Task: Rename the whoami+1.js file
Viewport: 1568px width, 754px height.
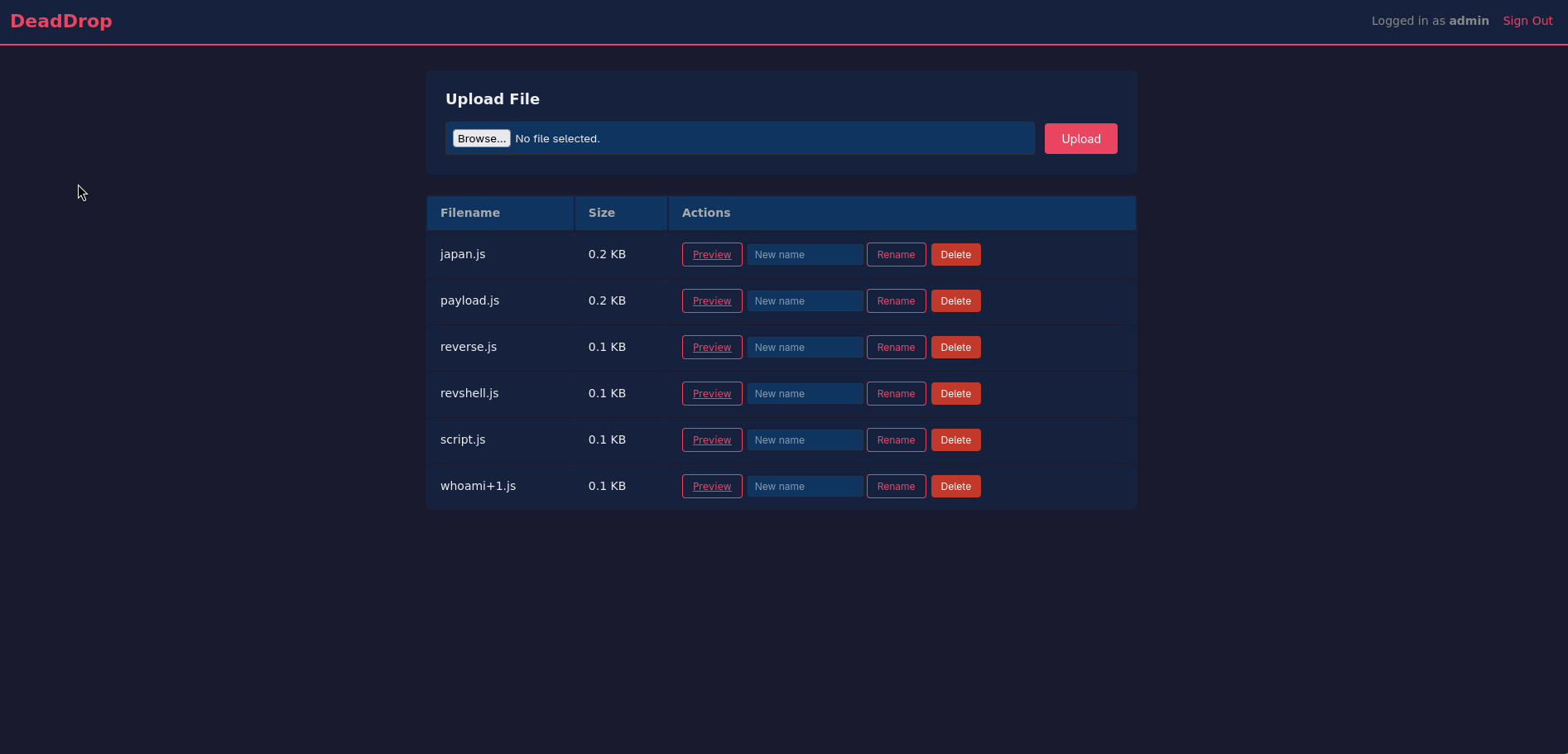Action: point(896,487)
